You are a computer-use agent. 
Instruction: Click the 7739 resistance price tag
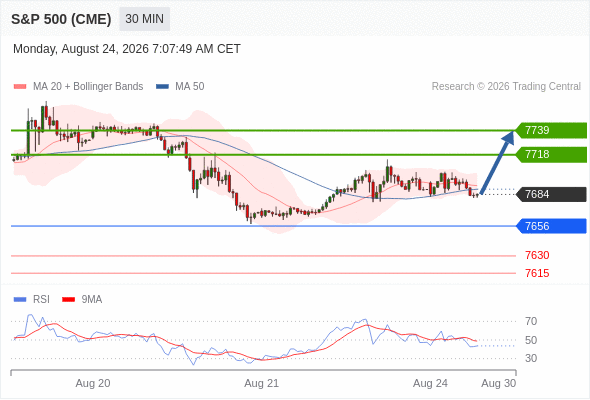coord(552,131)
